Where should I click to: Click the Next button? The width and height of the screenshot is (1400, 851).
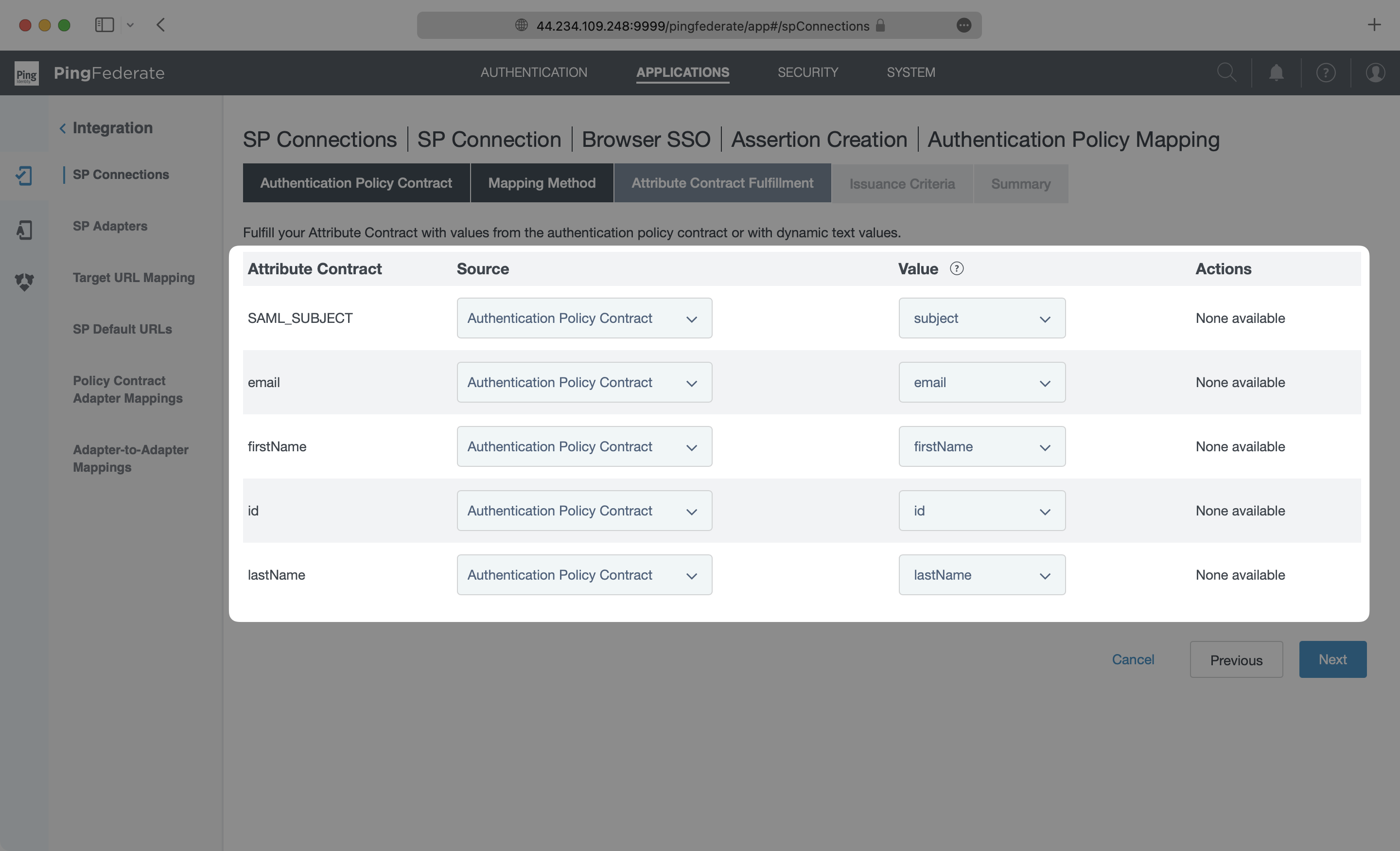point(1332,659)
